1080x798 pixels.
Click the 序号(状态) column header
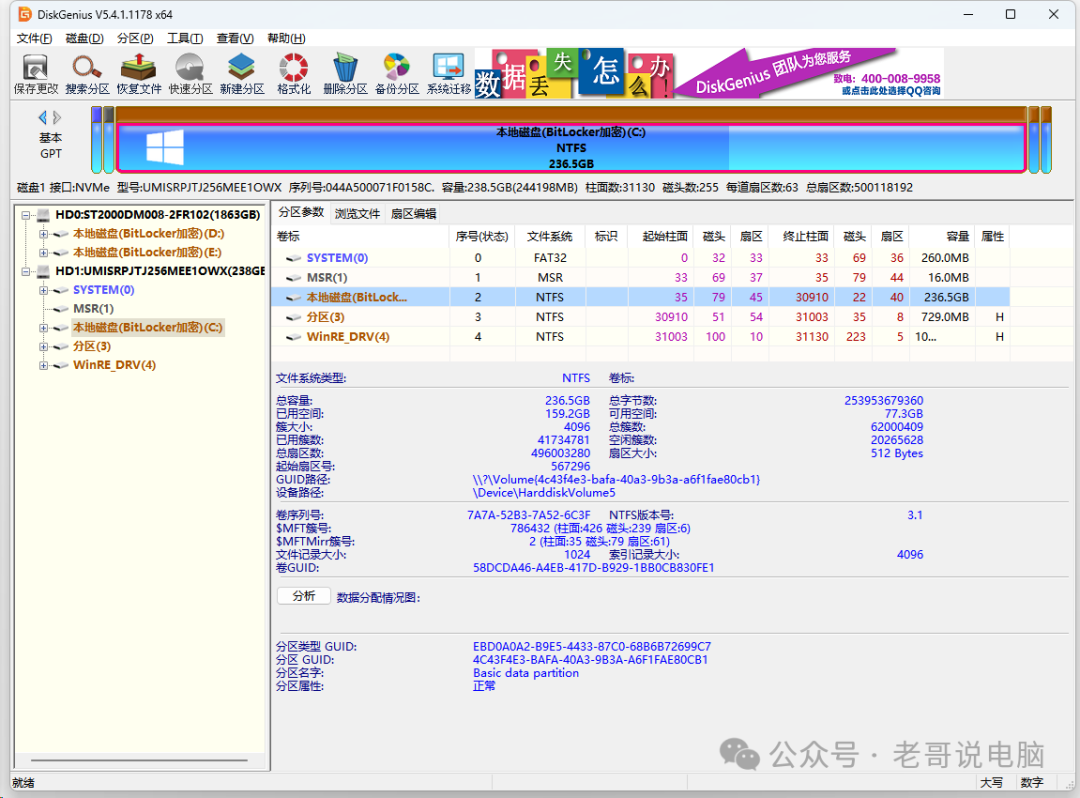tap(481, 237)
